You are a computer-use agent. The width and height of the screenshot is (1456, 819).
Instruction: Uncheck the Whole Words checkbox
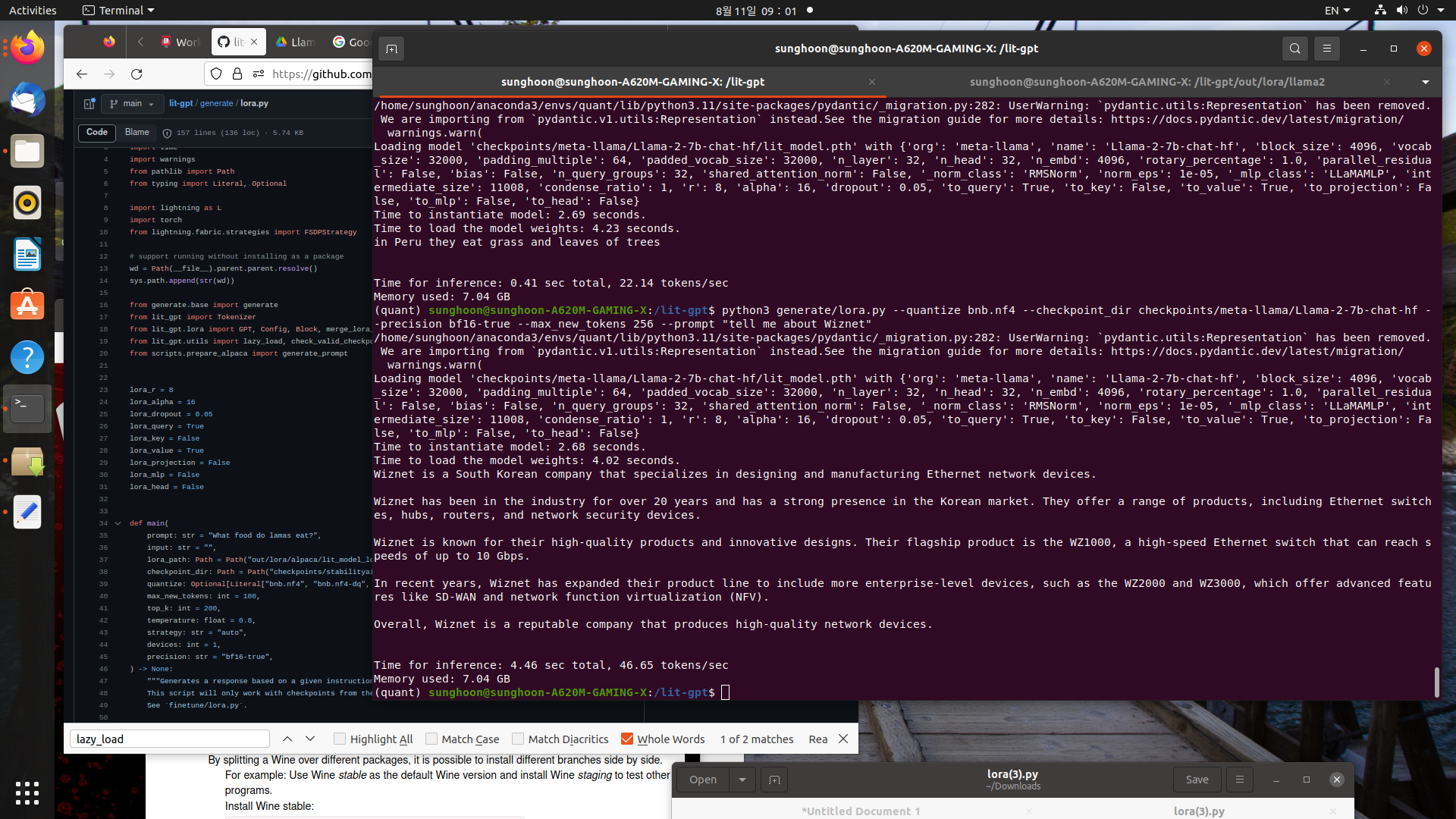(627, 739)
